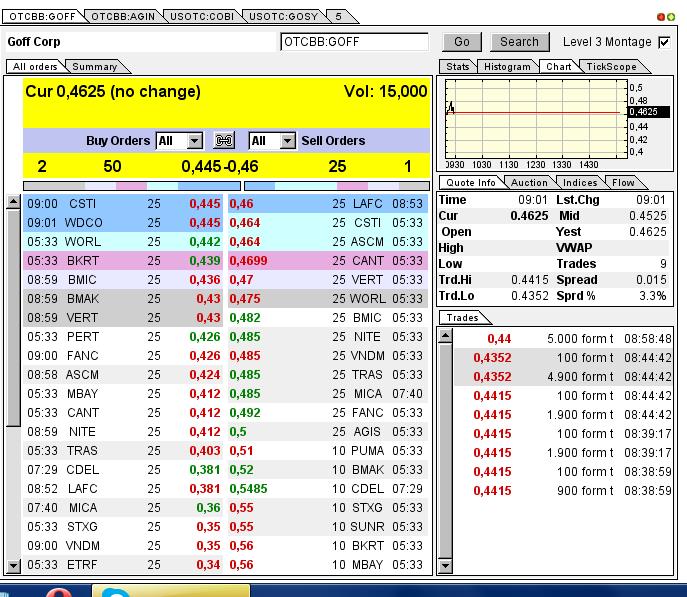Select the Flow tab
Image resolution: width=687 pixels, height=597 pixels.
(x=623, y=183)
